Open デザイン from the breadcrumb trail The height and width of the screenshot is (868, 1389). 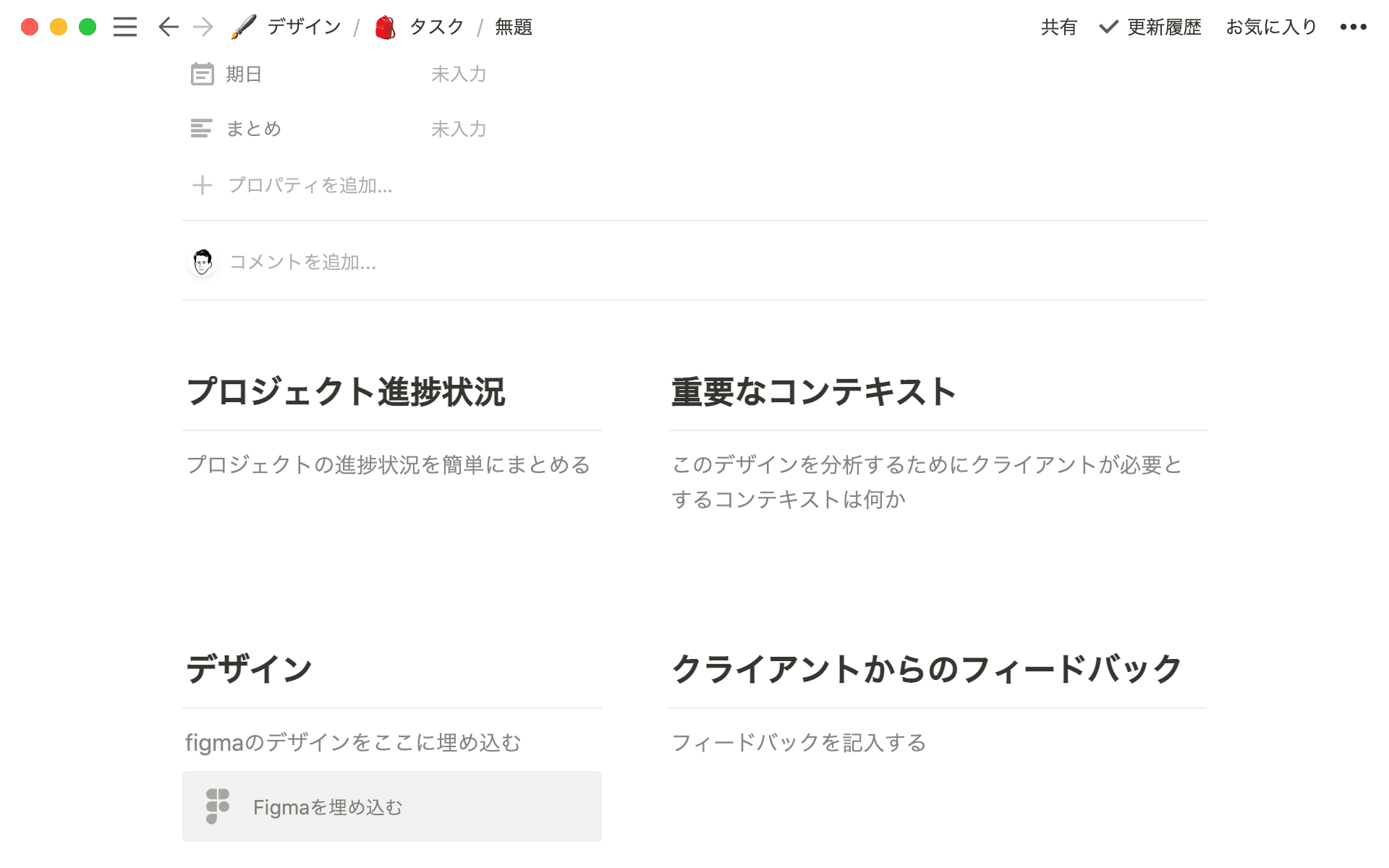pyautogui.click(x=302, y=26)
